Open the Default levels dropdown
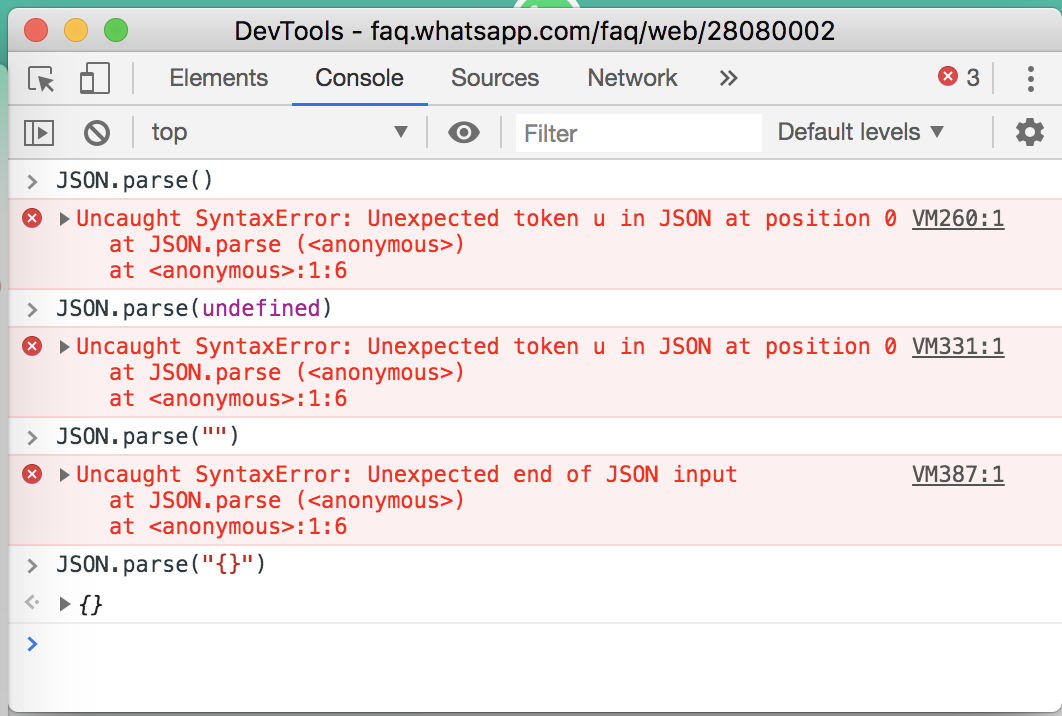This screenshot has width=1062, height=716. point(860,132)
